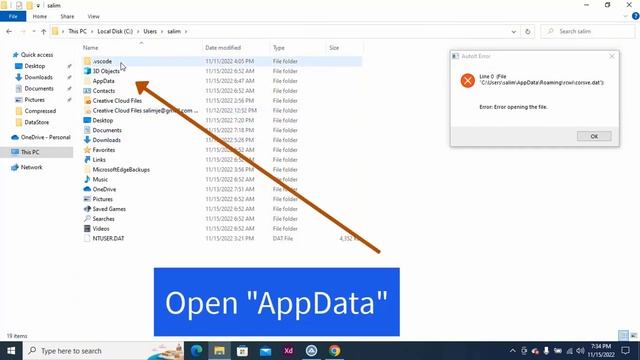Viewport: 640px width, 360px height.
Task: Select the Videos folder
Action: [101, 229]
